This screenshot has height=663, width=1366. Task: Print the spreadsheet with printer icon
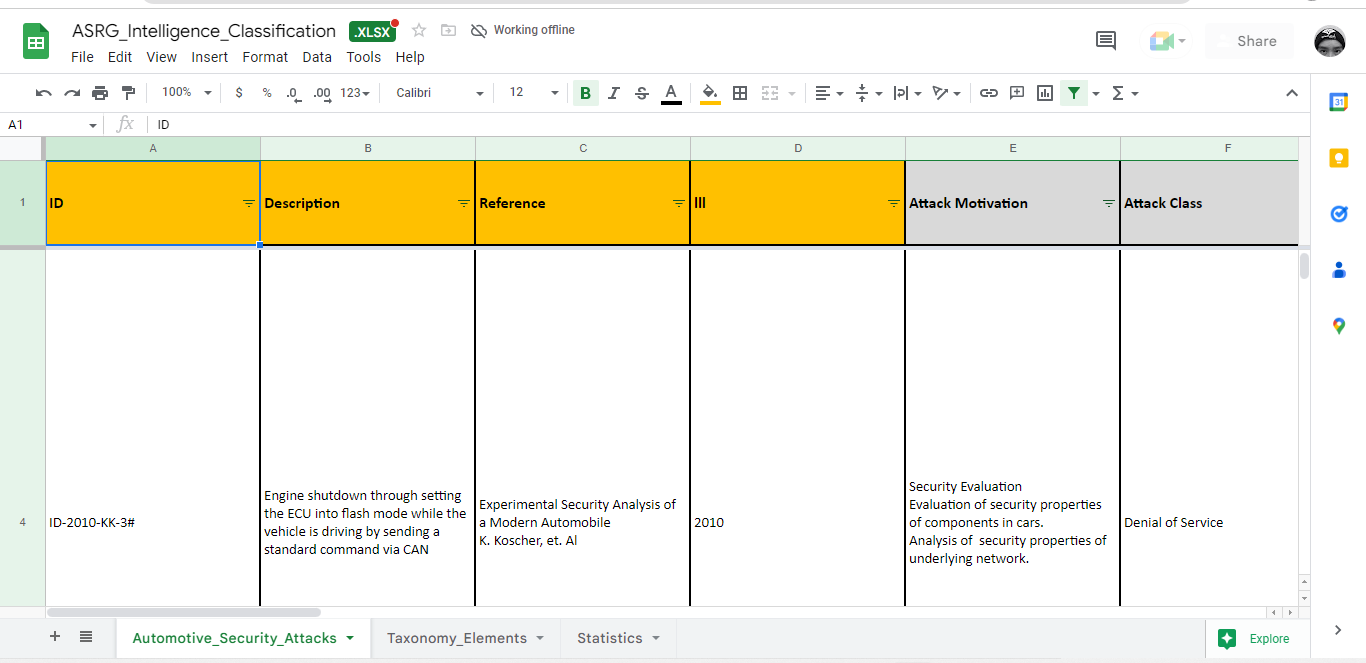[x=100, y=93]
